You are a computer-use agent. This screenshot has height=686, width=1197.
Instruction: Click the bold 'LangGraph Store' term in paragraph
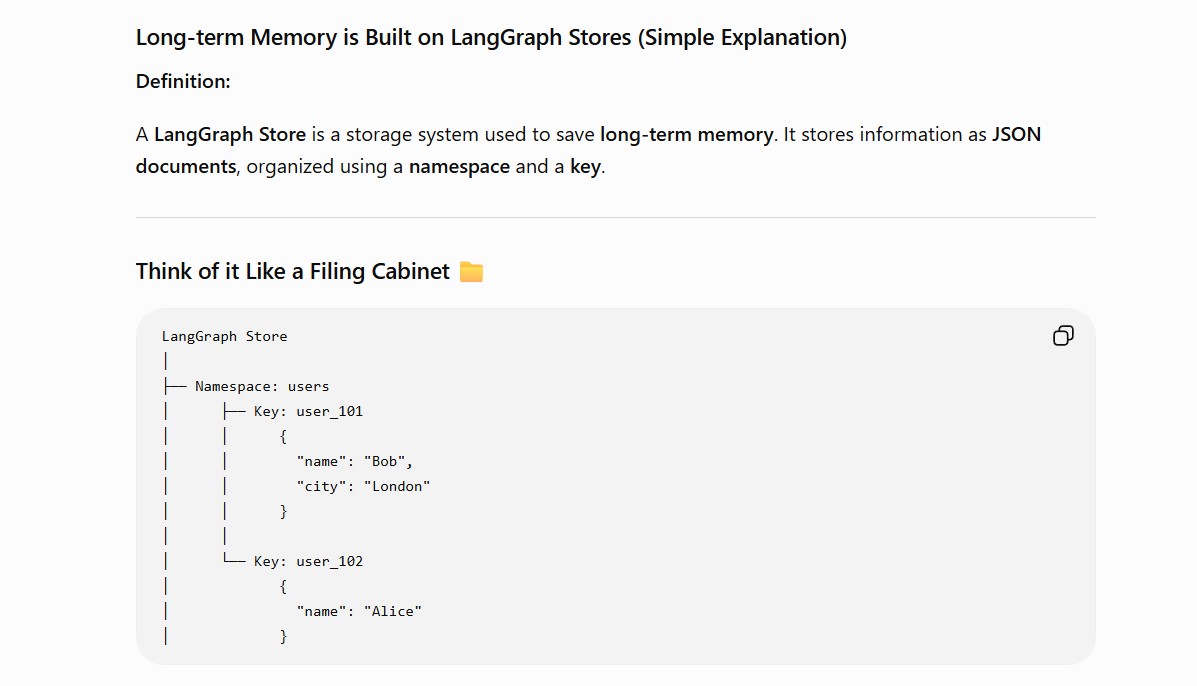230,134
